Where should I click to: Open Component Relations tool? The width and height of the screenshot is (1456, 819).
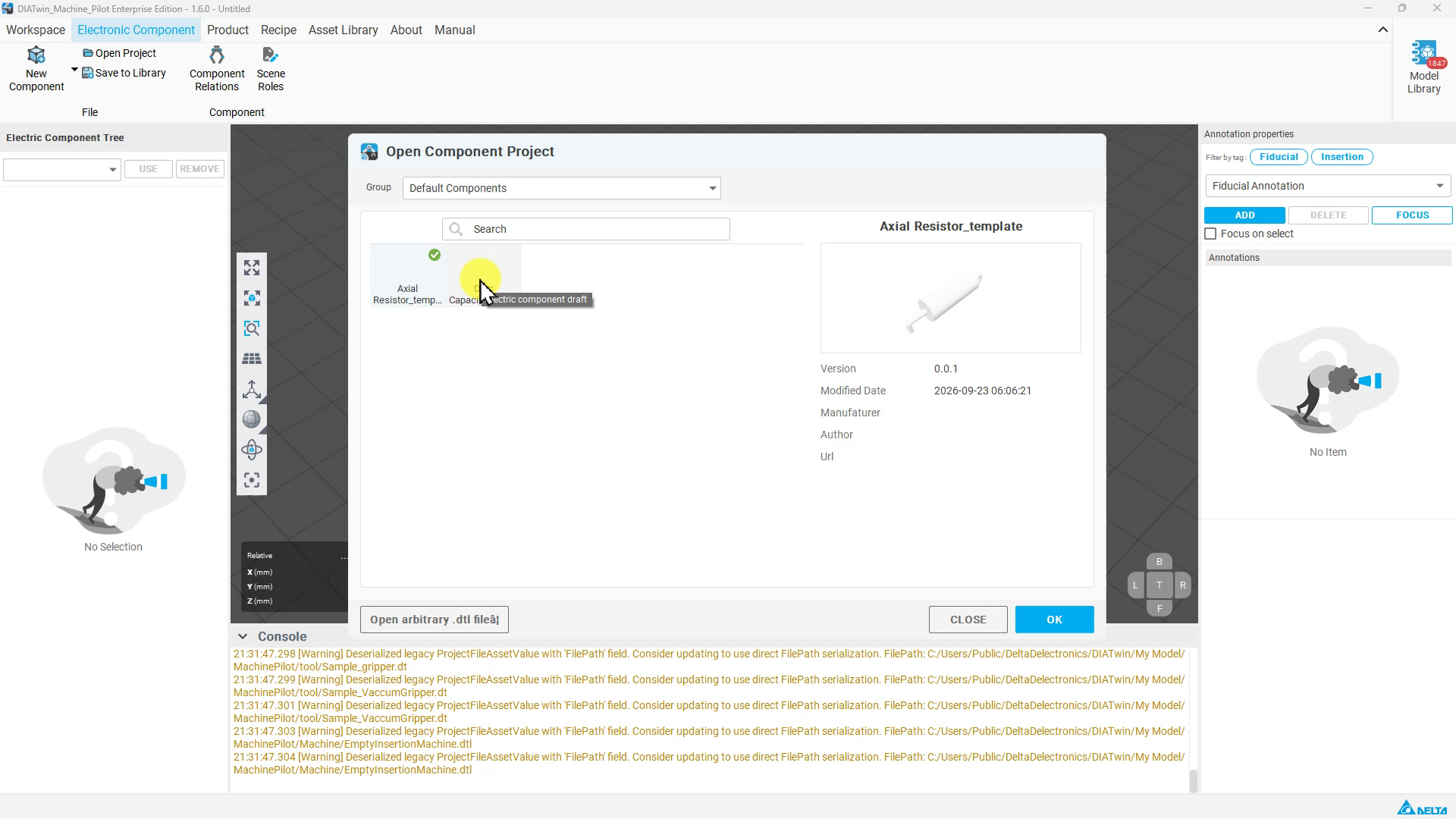pyautogui.click(x=217, y=69)
